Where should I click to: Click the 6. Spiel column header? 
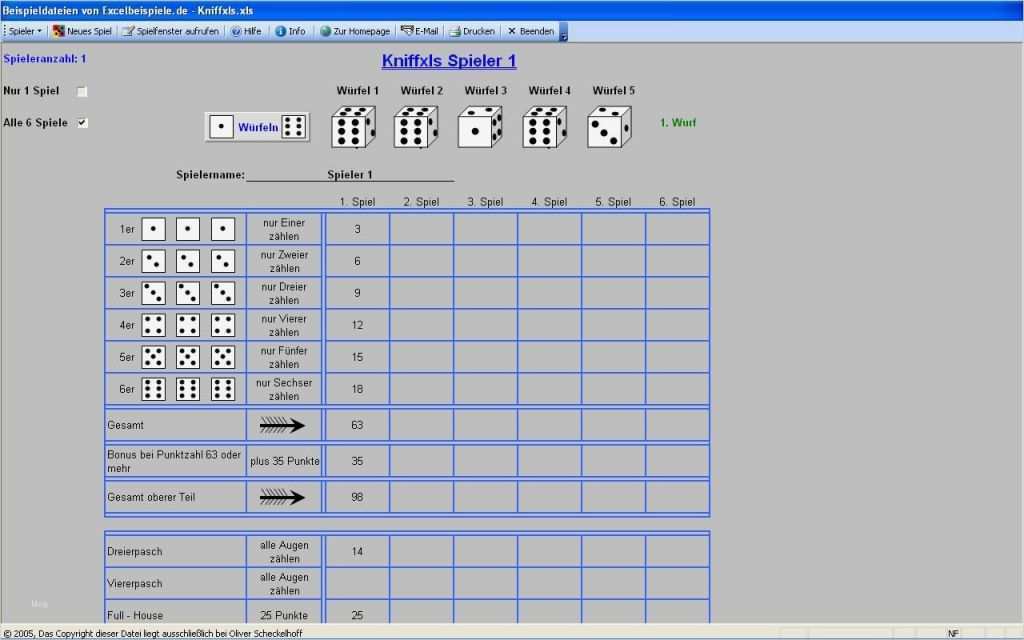point(677,202)
